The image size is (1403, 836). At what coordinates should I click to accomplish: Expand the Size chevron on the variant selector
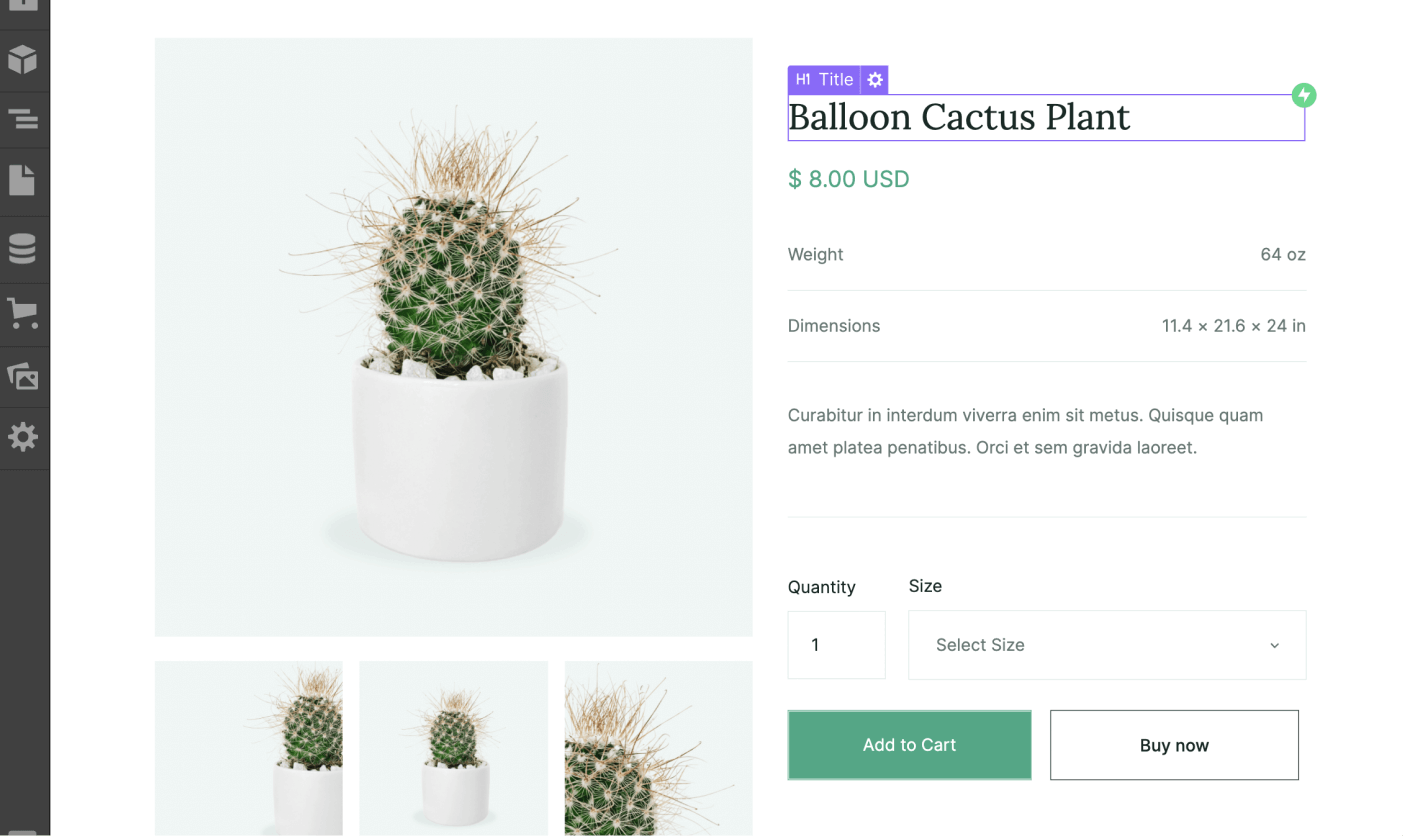click(1274, 645)
